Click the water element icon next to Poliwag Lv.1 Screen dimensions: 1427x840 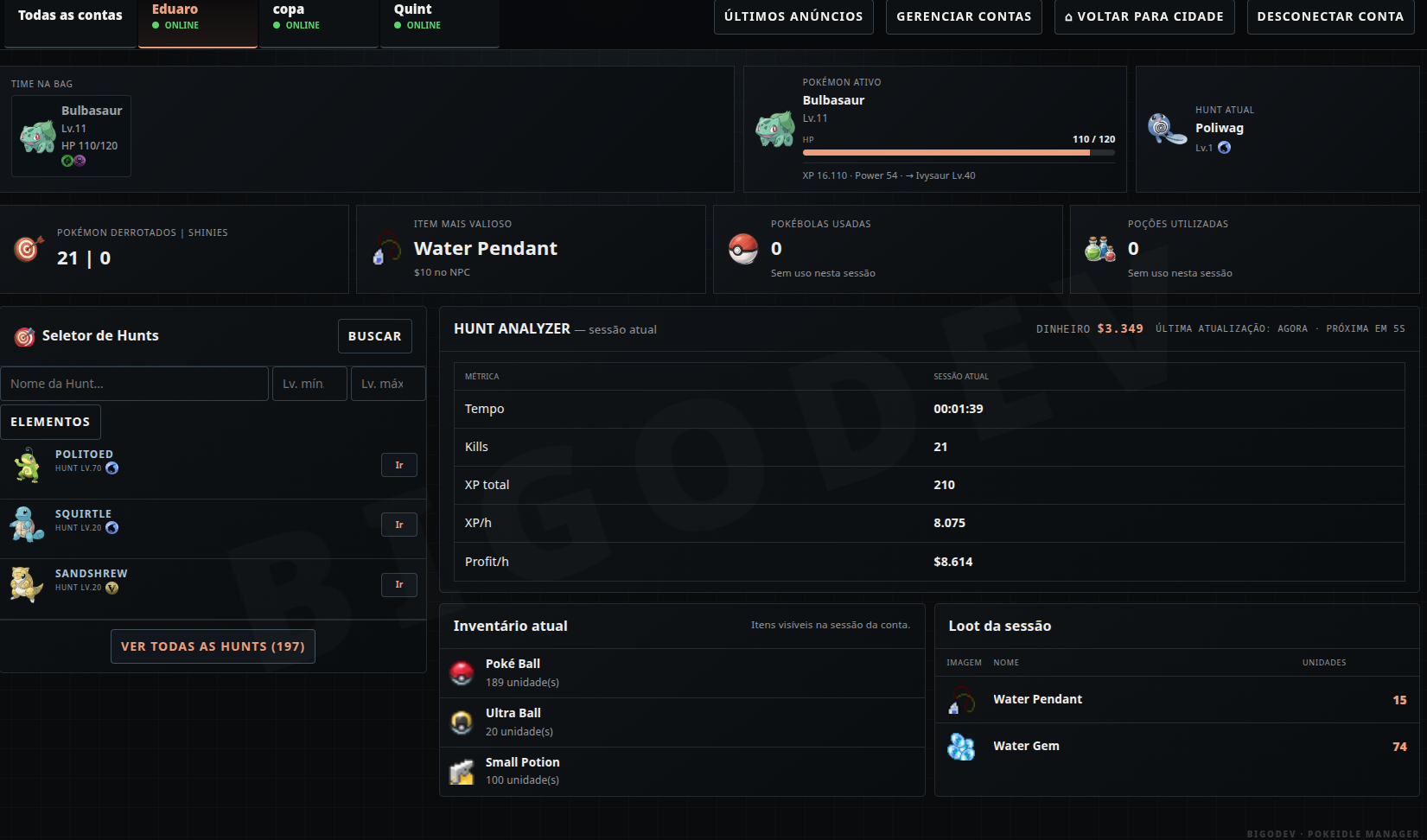click(1224, 148)
